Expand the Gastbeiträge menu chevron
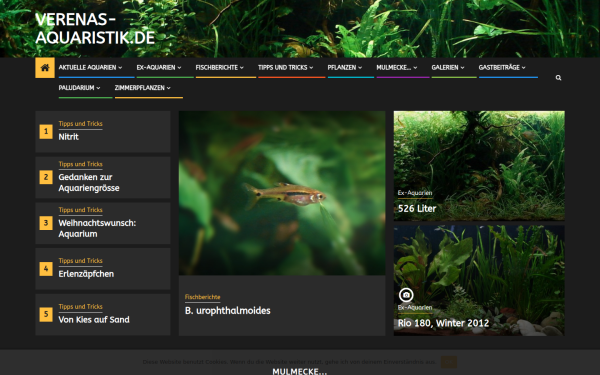This screenshot has width=600, height=375. tap(523, 68)
